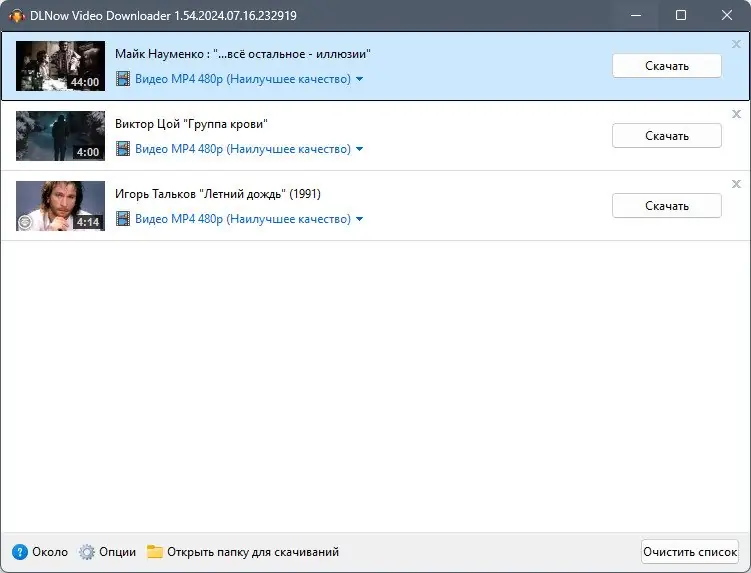Select the title Виктор Цой "Группа крови"
This screenshot has width=751, height=573.
click(x=191, y=124)
